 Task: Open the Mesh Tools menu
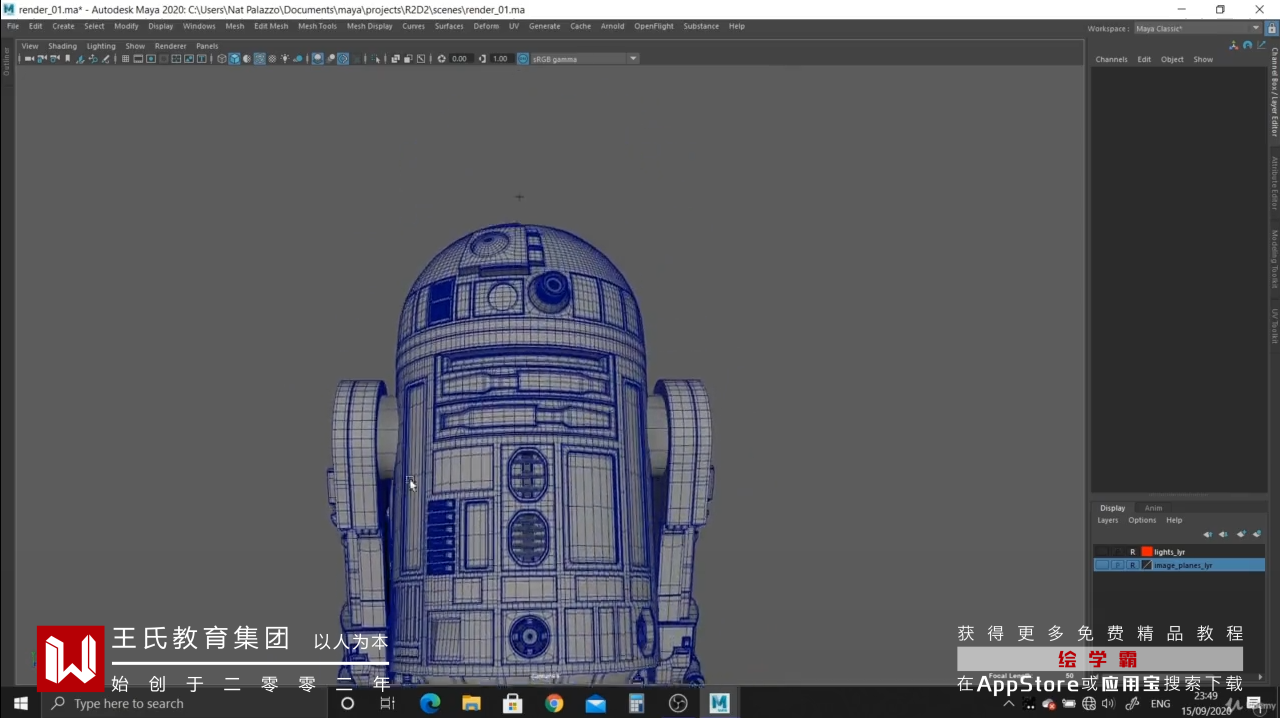(317, 26)
